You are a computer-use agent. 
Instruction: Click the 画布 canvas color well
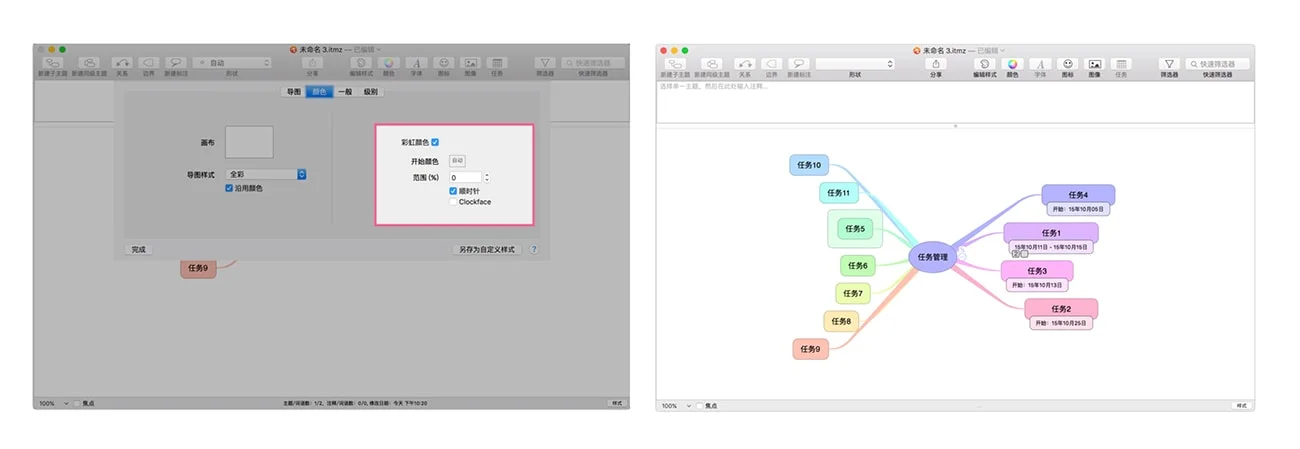pyautogui.click(x=249, y=142)
